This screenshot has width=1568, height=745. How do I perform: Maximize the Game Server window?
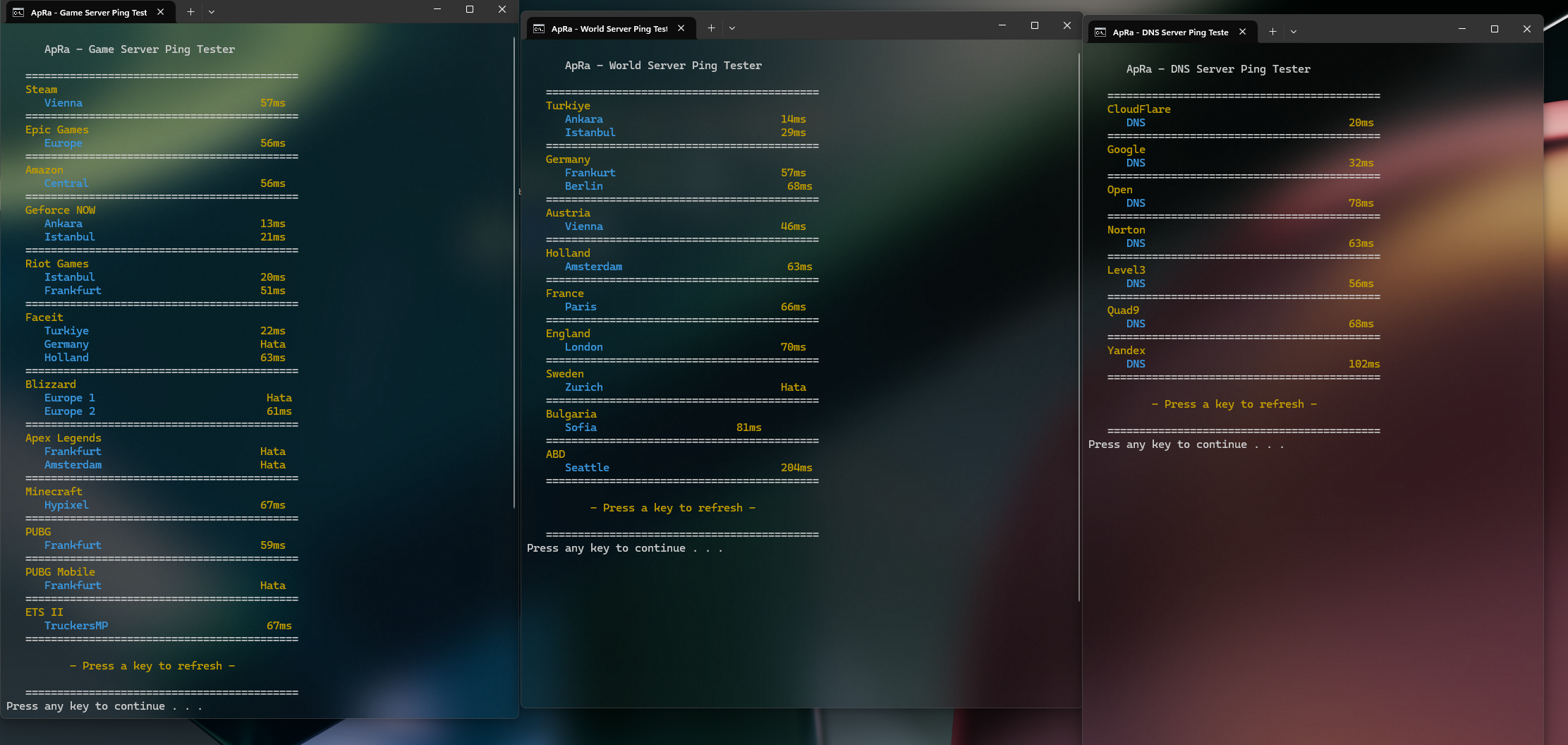(470, 9)
